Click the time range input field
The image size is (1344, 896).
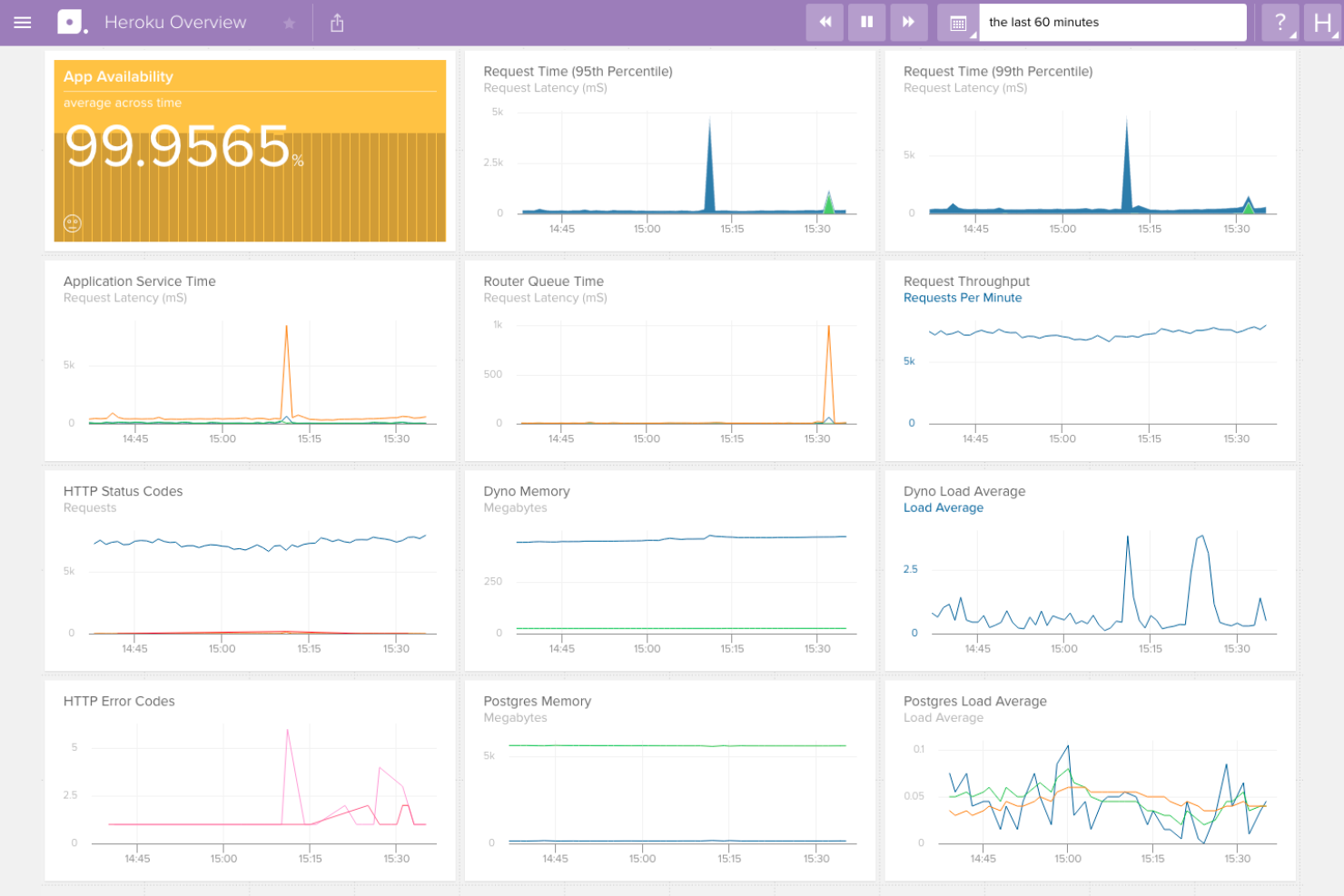coord(1112,23)
